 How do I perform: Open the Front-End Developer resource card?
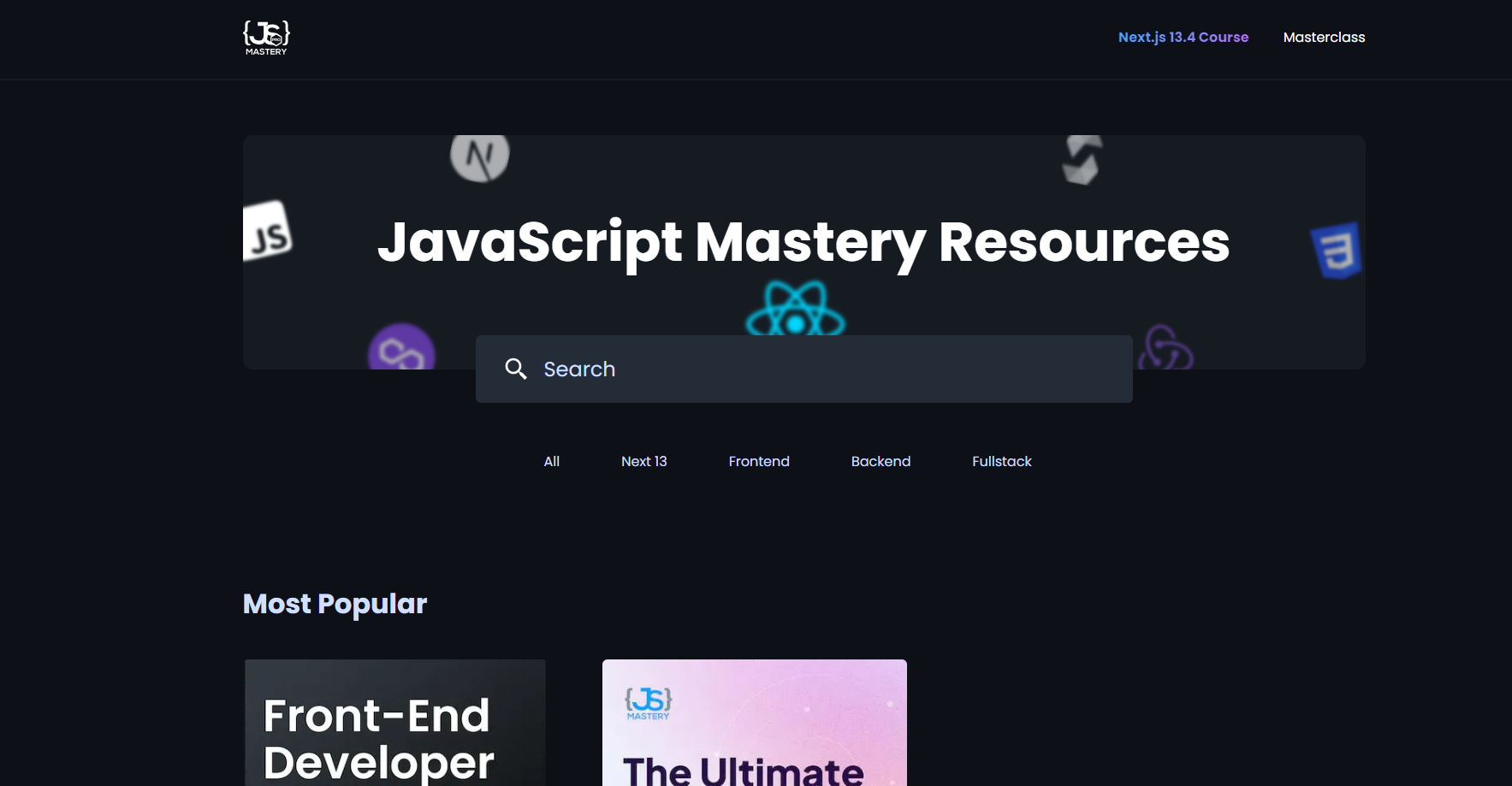(x=395, y=723)
